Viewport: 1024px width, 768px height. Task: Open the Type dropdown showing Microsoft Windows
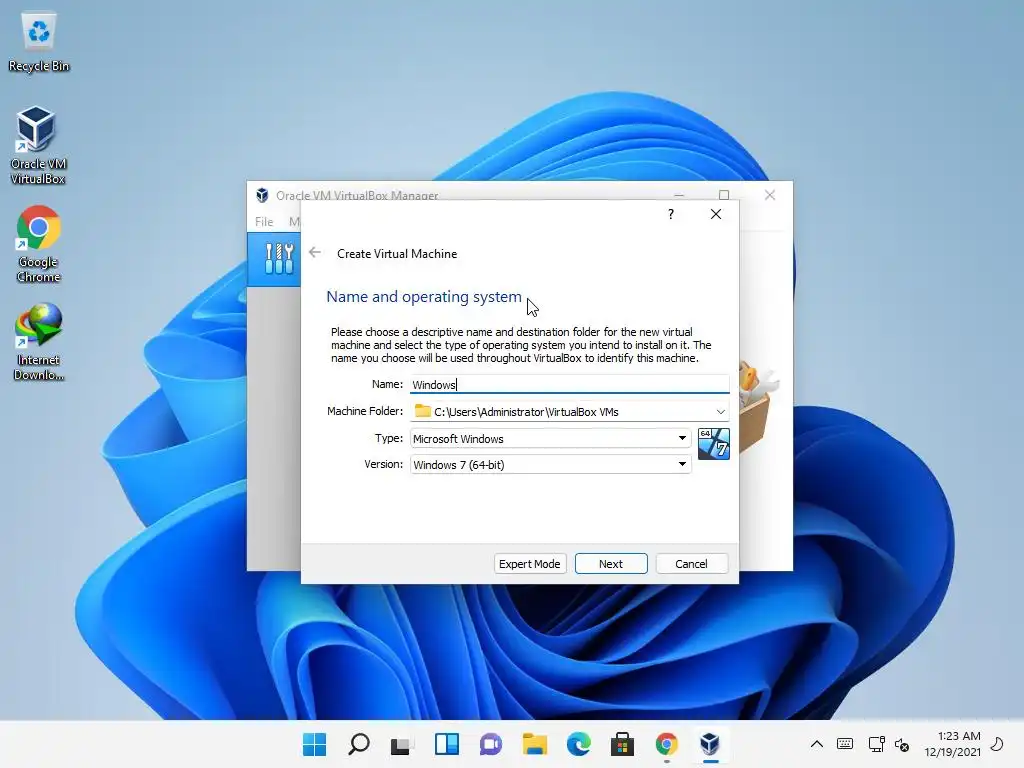coord(551,438)
